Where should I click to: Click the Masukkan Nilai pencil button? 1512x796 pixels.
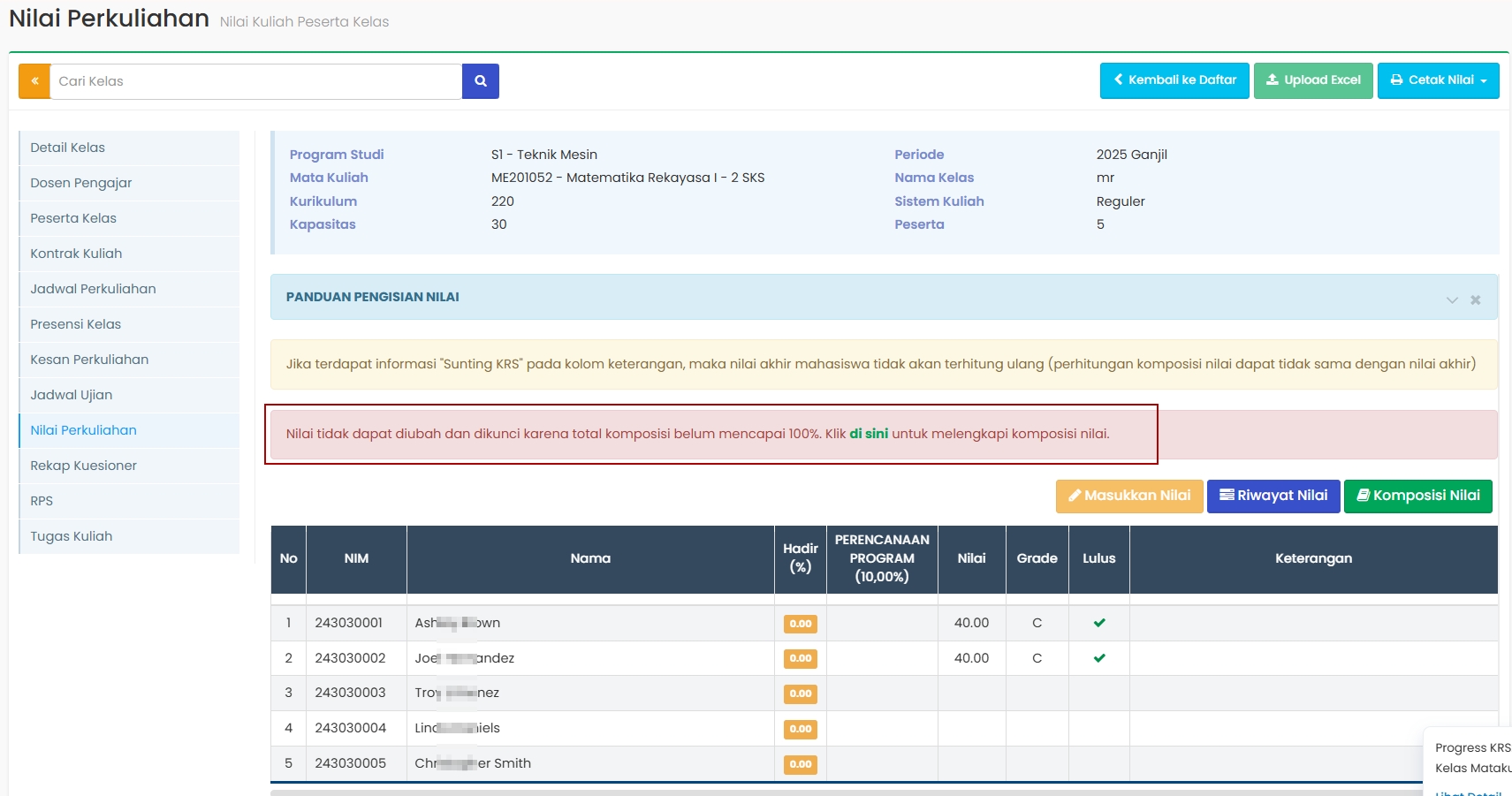pos(1128,496)
